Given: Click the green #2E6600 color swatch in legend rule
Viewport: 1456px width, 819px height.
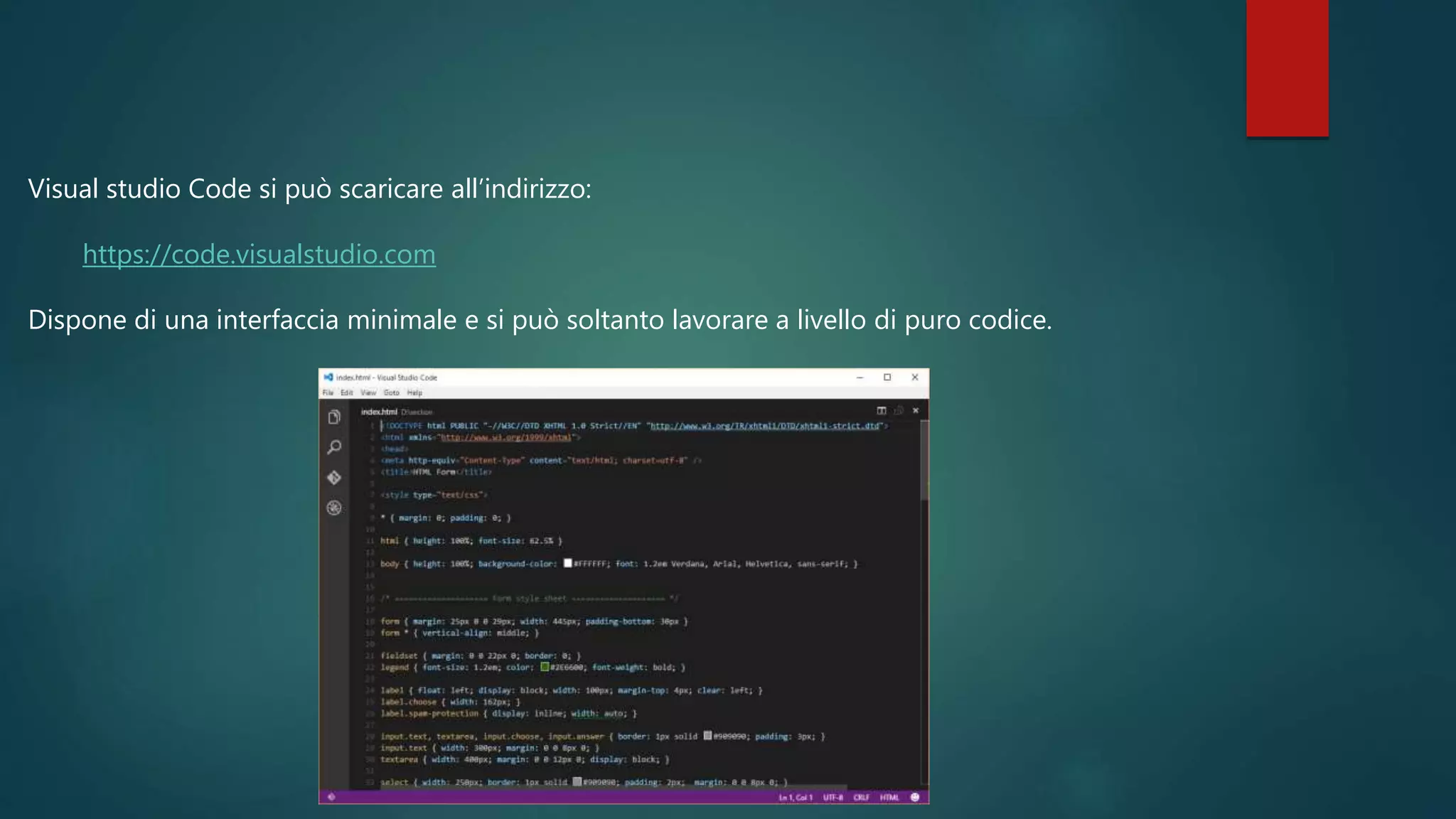Looking at the screenshot, I should (545, 667).
